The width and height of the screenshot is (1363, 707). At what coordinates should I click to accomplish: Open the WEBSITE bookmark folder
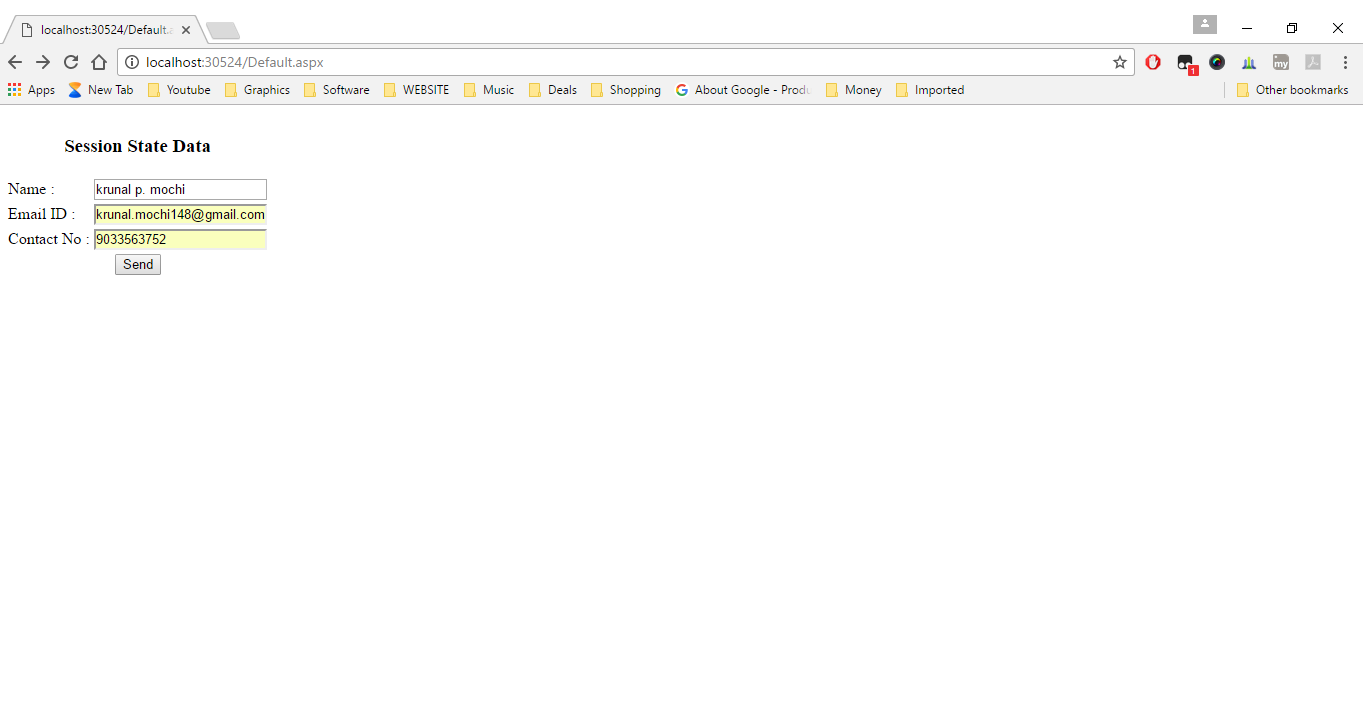pyautogui.click(x=416, y=89)
